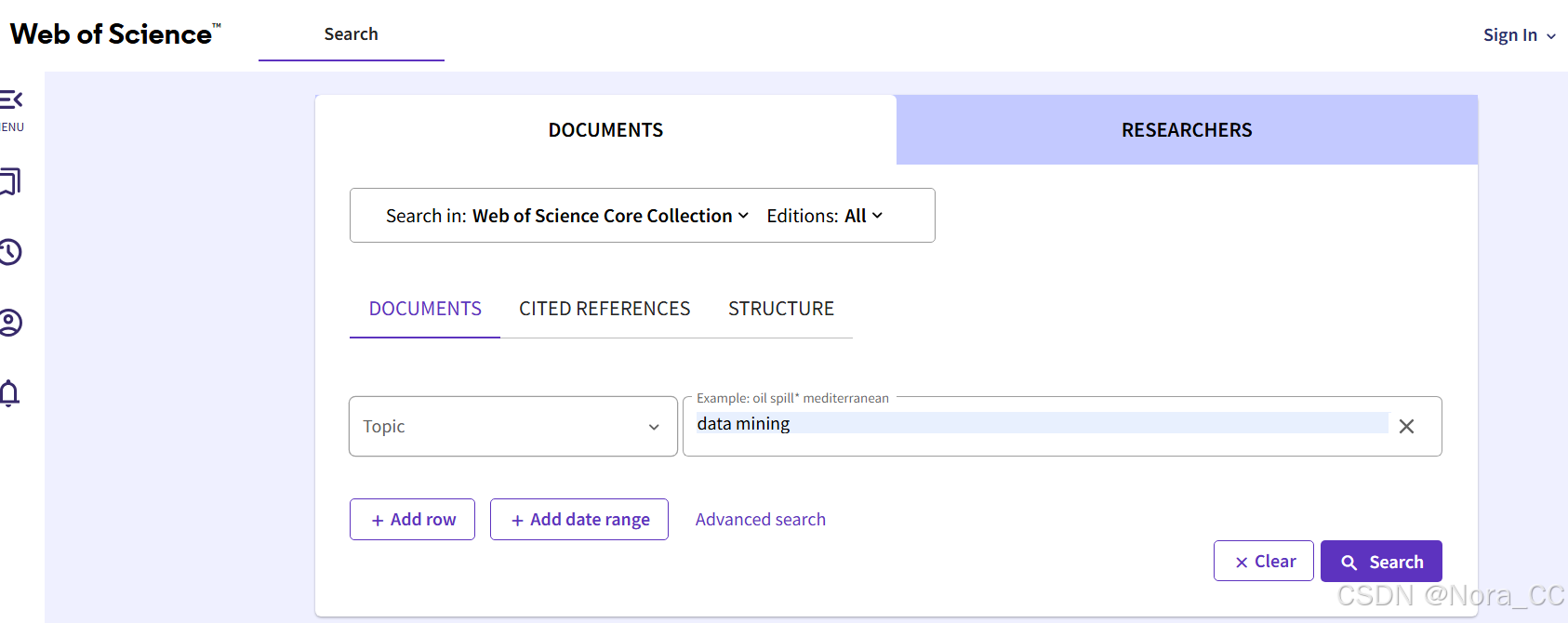Open the researcher profile icon
Viewport: 1568px width, 623px height.
[x=10, y=323]
